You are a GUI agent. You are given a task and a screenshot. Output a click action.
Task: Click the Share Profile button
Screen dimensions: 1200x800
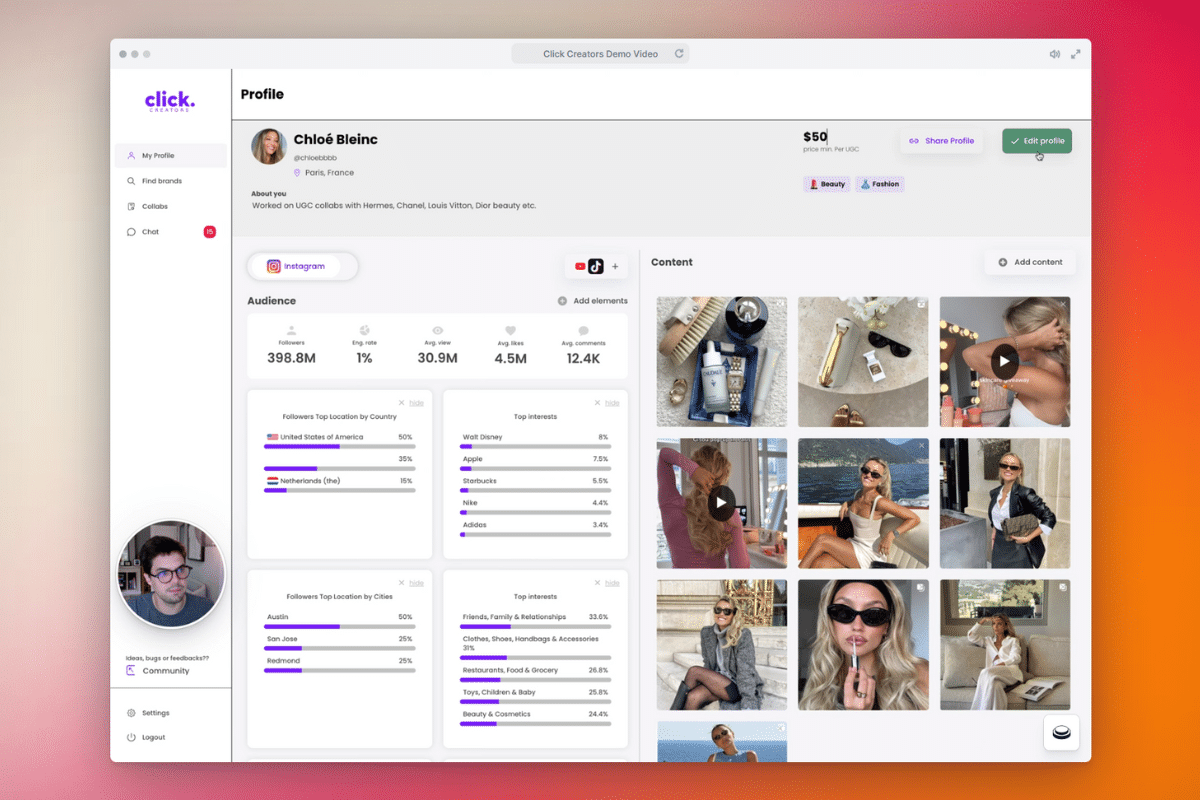[940, 141]
